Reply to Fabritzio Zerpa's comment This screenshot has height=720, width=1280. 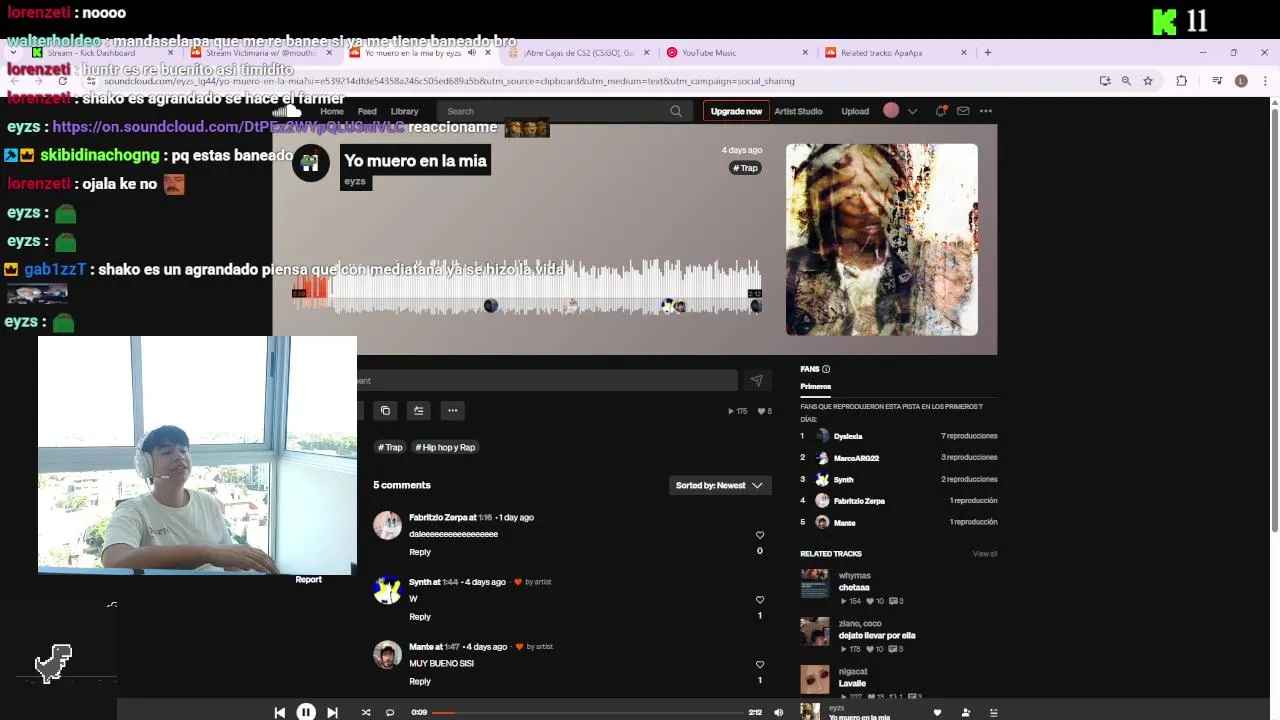pyautogui.click(x=420, y=552)
